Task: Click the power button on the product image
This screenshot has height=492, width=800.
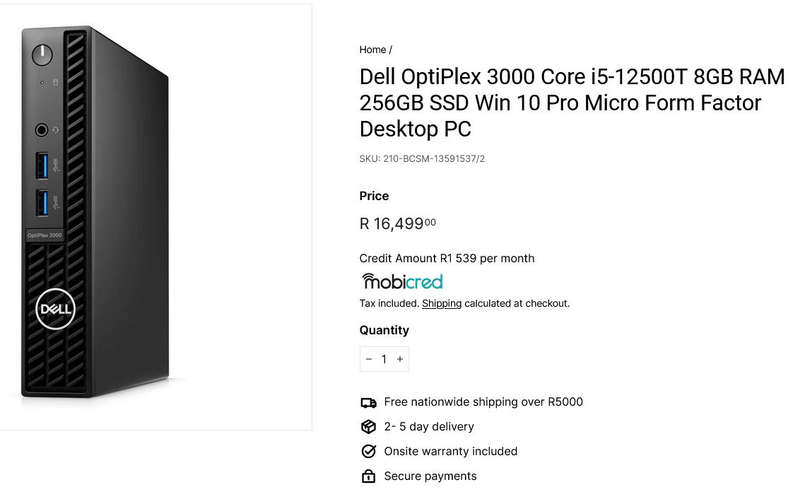Action: point(42,55)
